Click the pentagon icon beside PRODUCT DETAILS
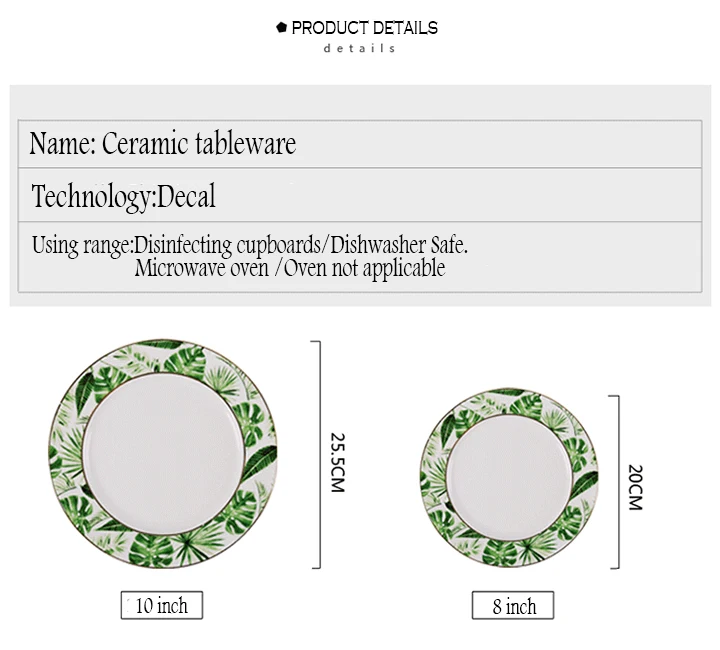This screenshot has height=650, width=720. [x=281, y=28]
